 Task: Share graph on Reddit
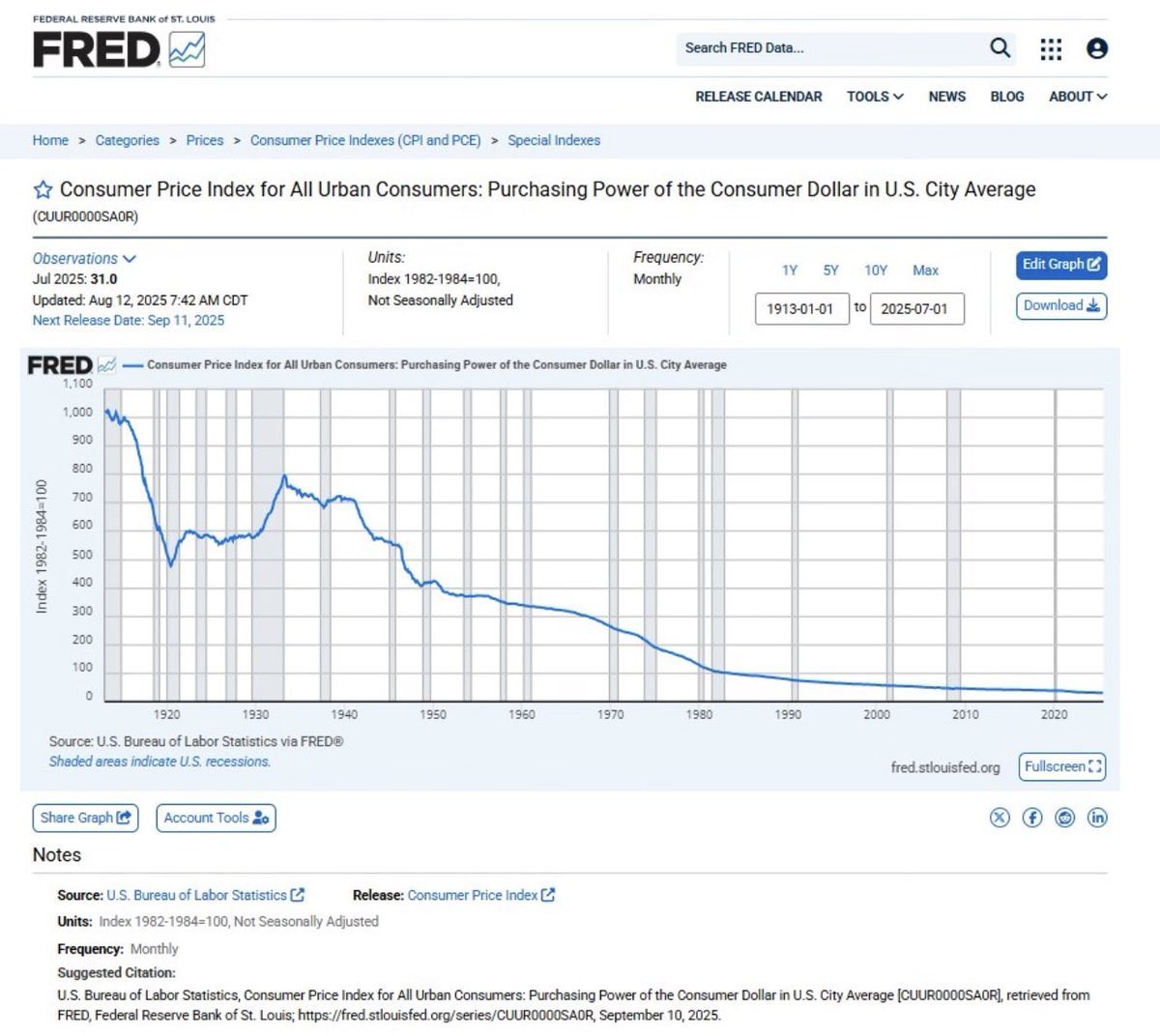coord(1065,818)
